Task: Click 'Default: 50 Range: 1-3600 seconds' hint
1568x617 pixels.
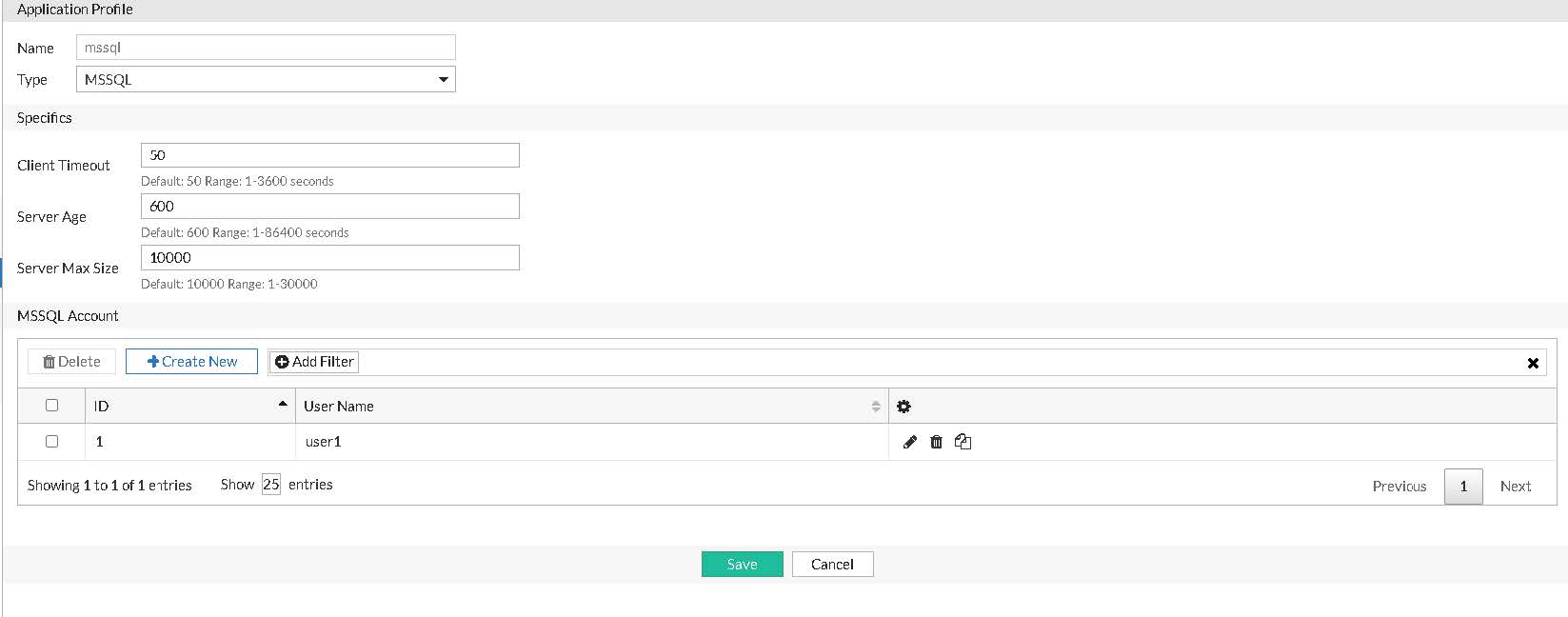Action: (x=237, y=181)
